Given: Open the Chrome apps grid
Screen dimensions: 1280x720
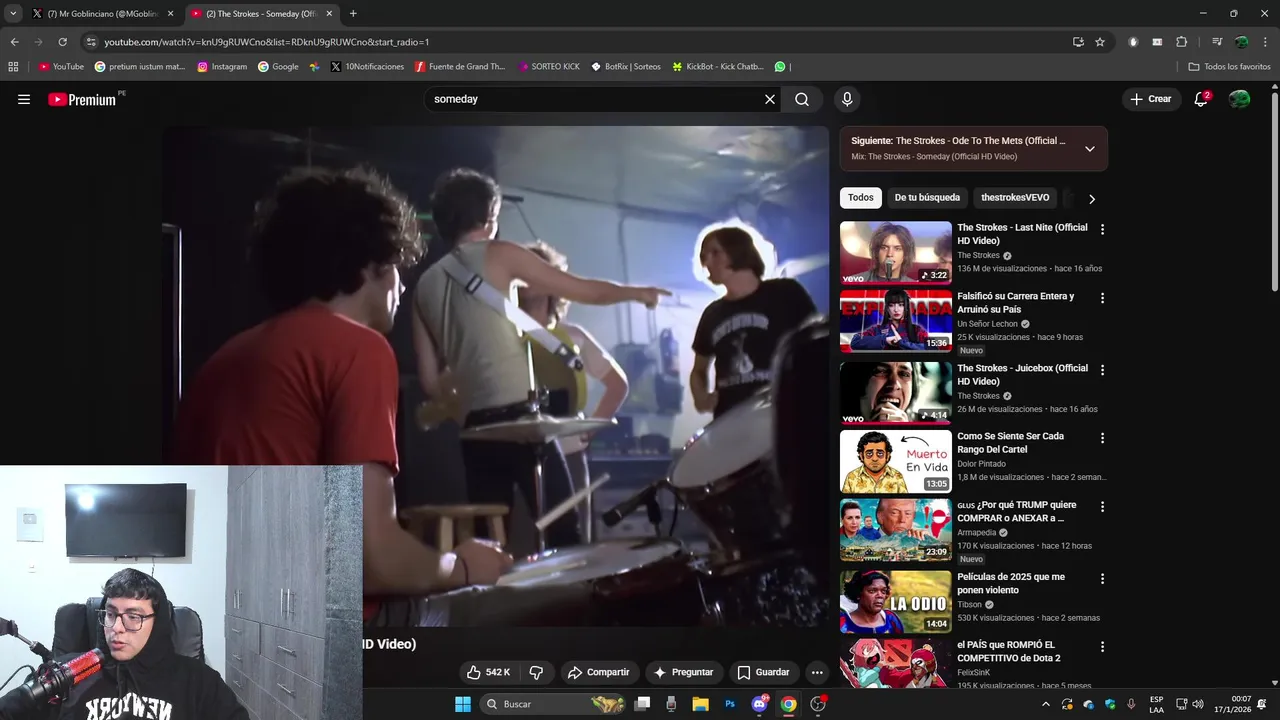Looking at the screenshot, I should (13, 67).
